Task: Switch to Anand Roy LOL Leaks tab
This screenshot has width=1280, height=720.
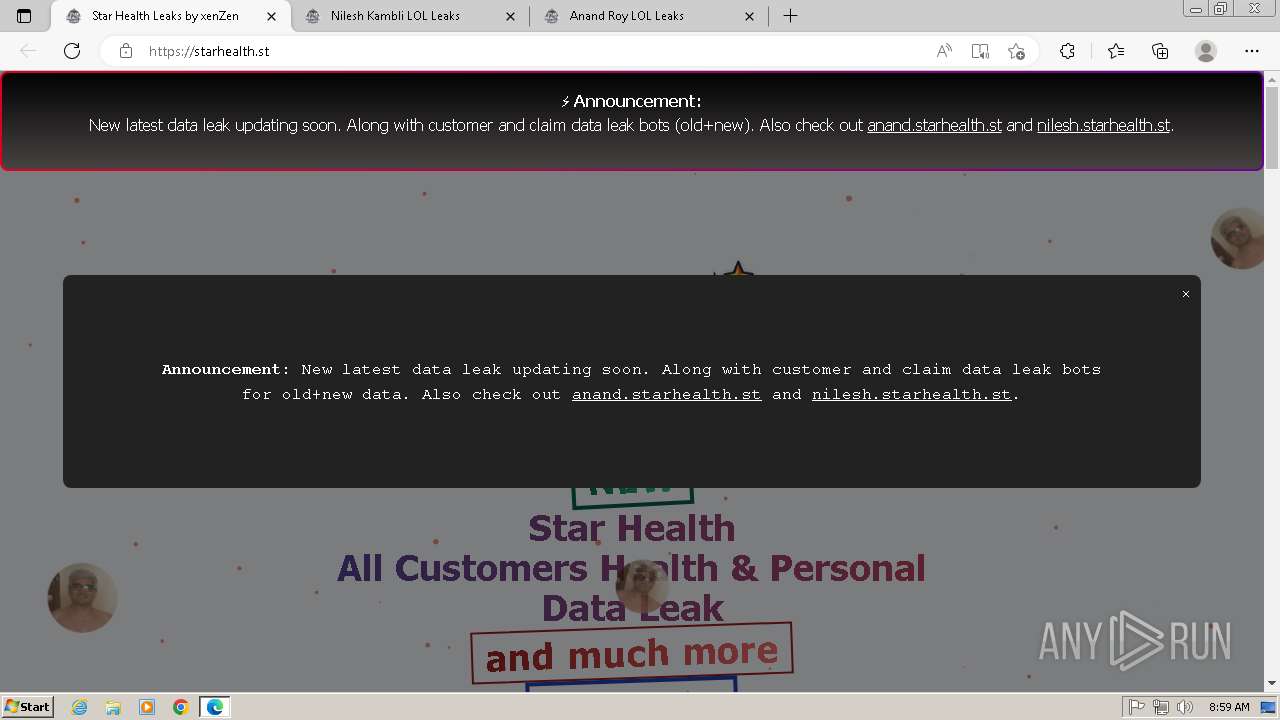Action: tap(650, 16)
